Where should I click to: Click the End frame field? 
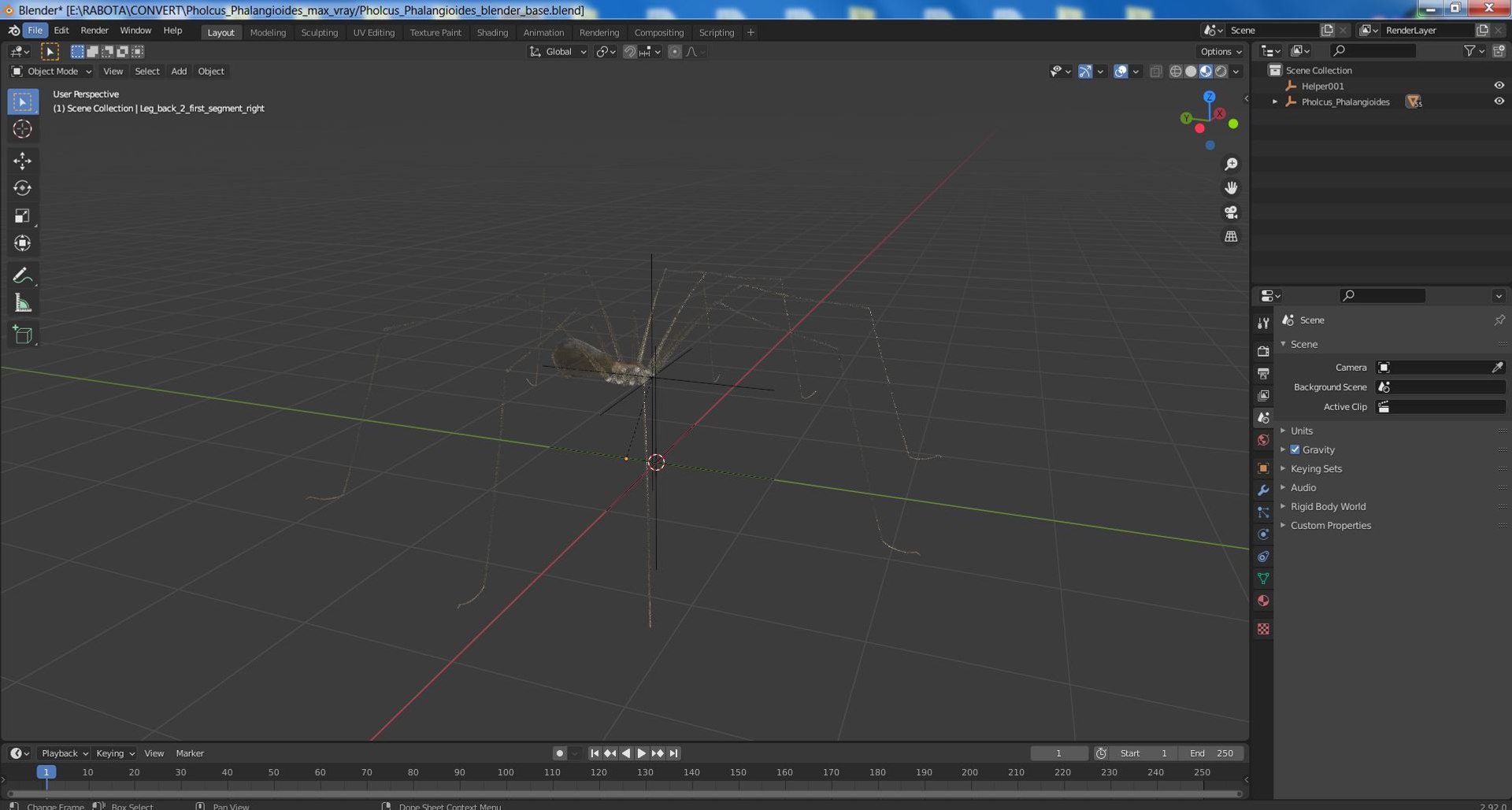[1211, 753]
